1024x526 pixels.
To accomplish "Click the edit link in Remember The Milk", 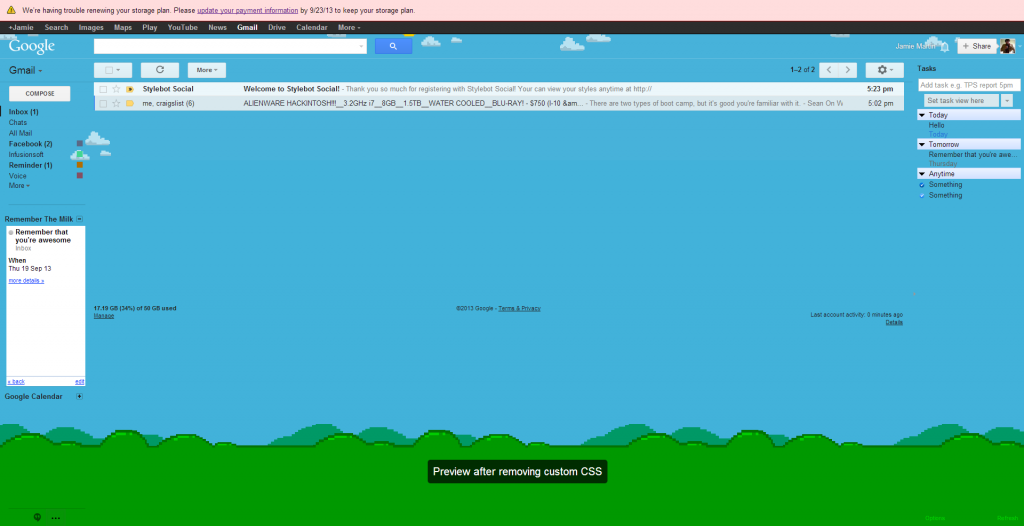I will pyautogui.click(x=80, y=381).
